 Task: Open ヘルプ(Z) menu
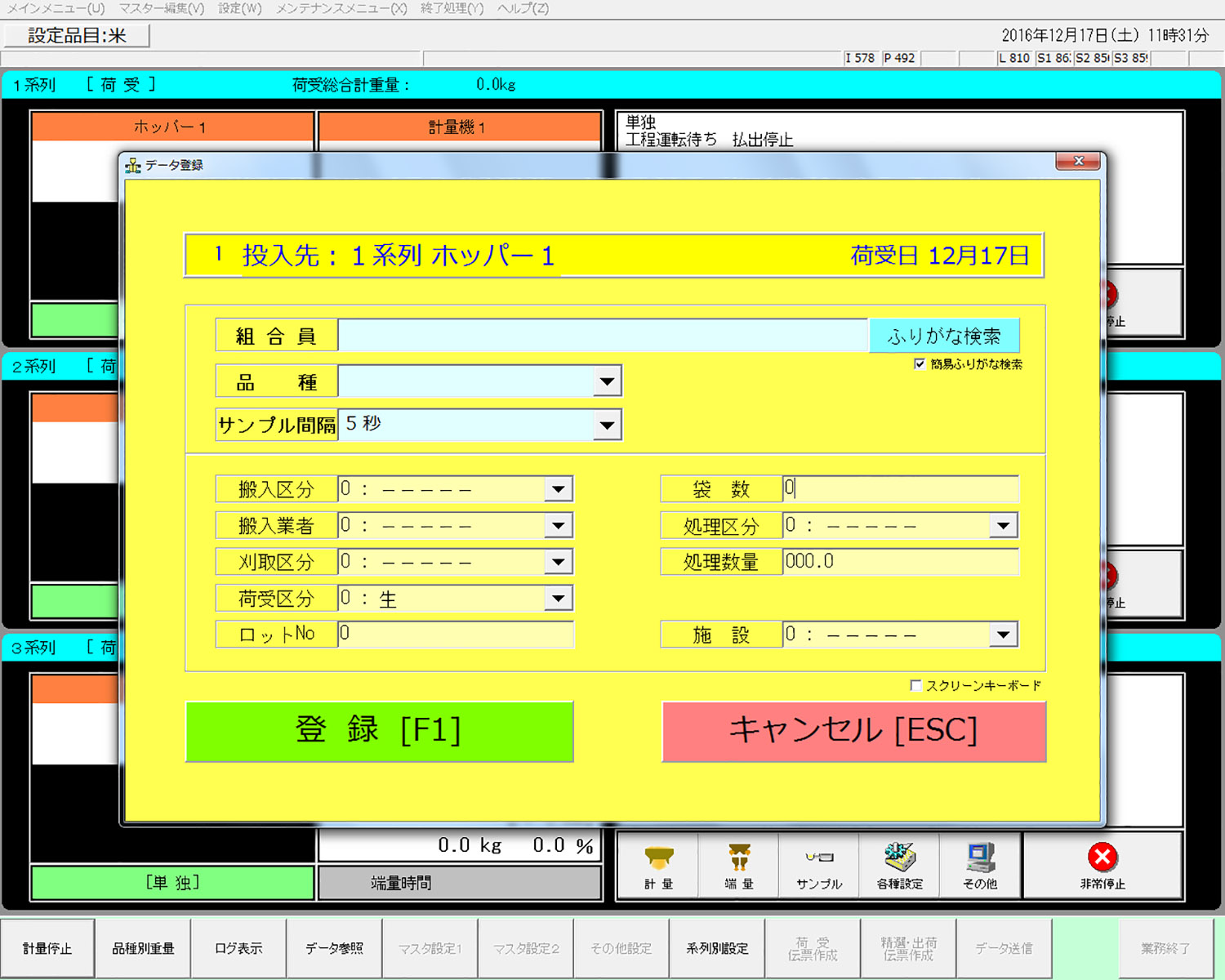(523, 8)
